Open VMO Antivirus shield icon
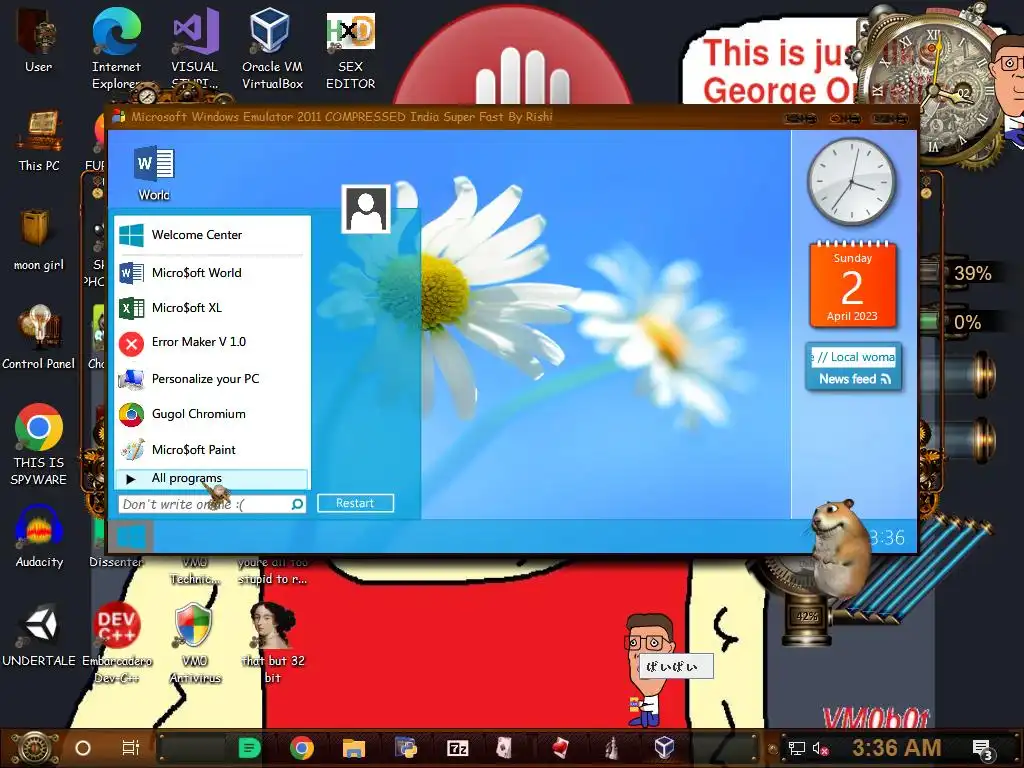The image size is (1024, 768). 195,643
